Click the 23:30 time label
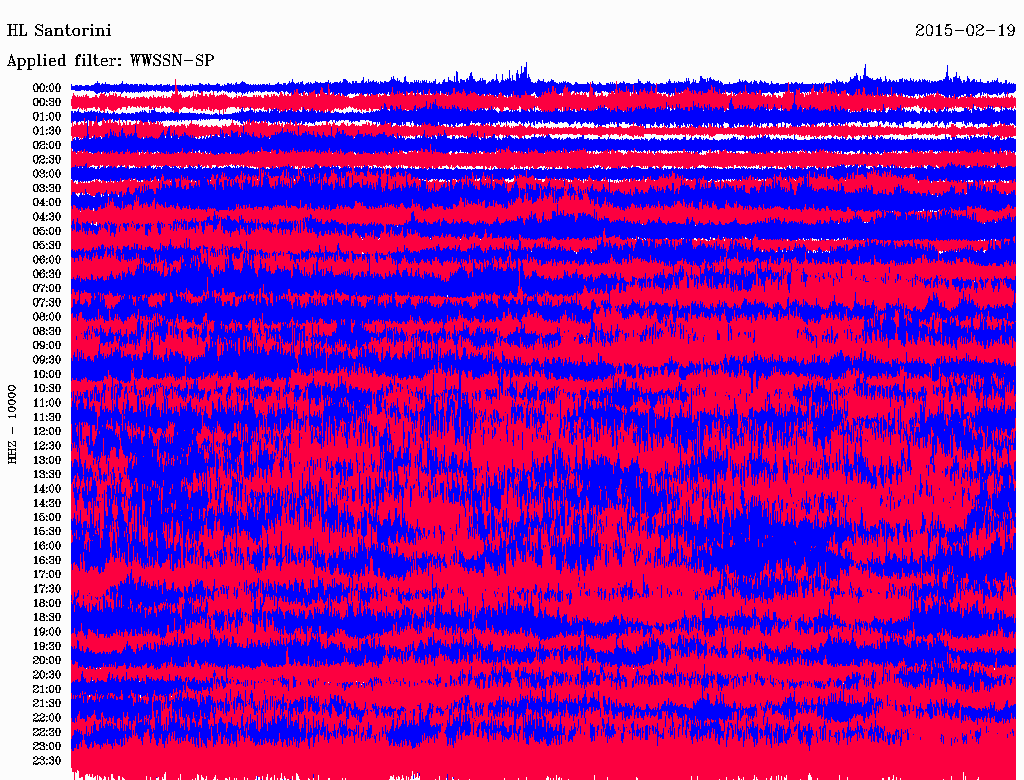This screenshot has width=1024, height=780. pyautogui.click(x=46, y=761)
